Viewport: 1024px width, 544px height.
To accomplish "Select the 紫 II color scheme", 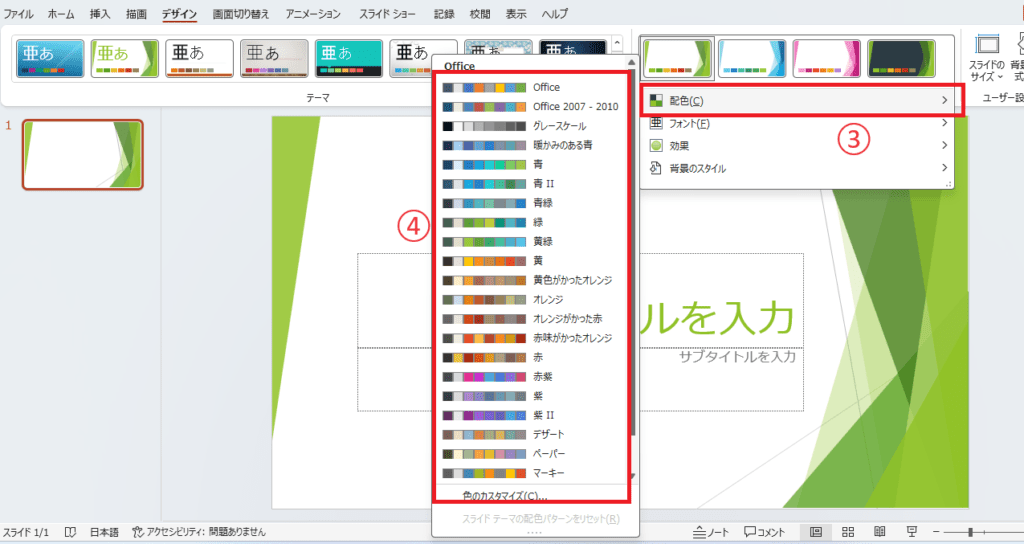I will point(532,415).
